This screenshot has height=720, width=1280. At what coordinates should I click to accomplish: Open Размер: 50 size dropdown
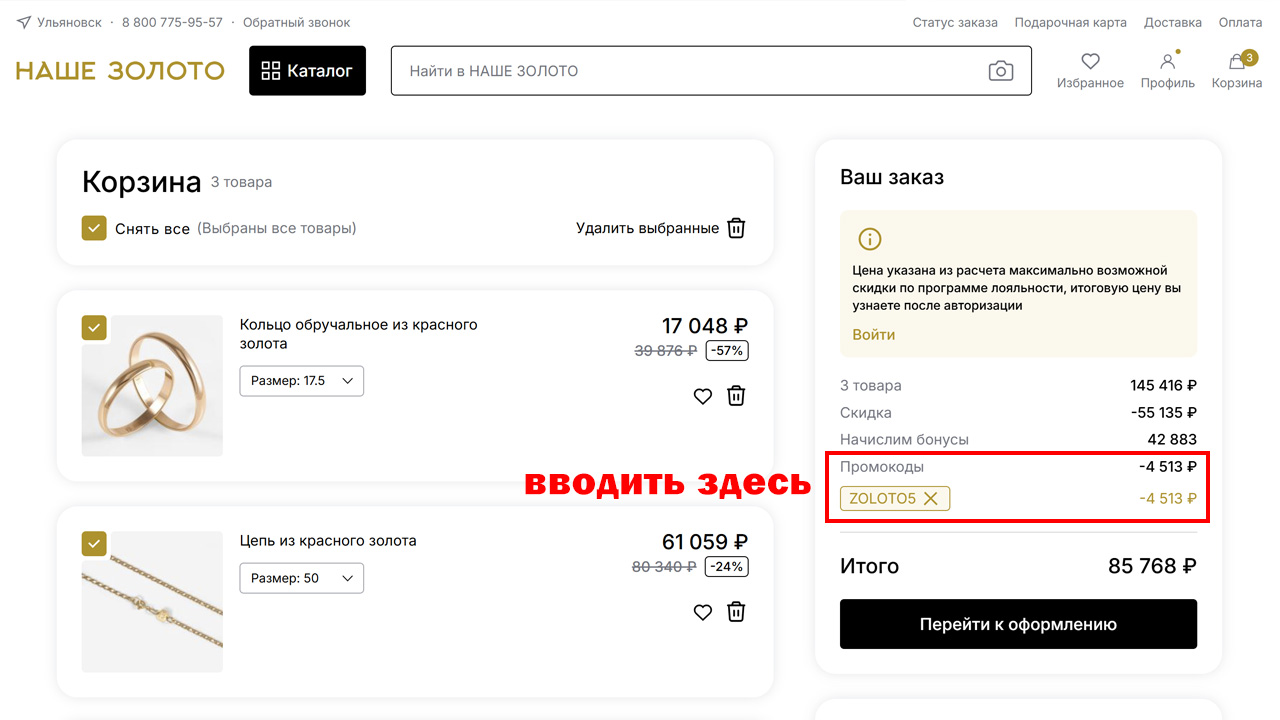point(302,578)
